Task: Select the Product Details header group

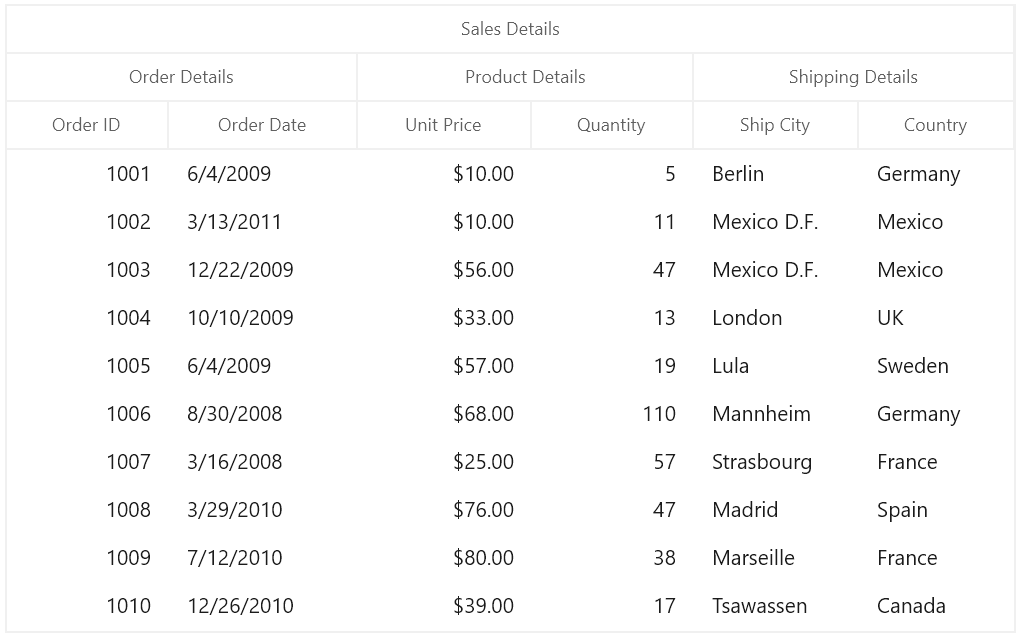Action: point(525,77)
